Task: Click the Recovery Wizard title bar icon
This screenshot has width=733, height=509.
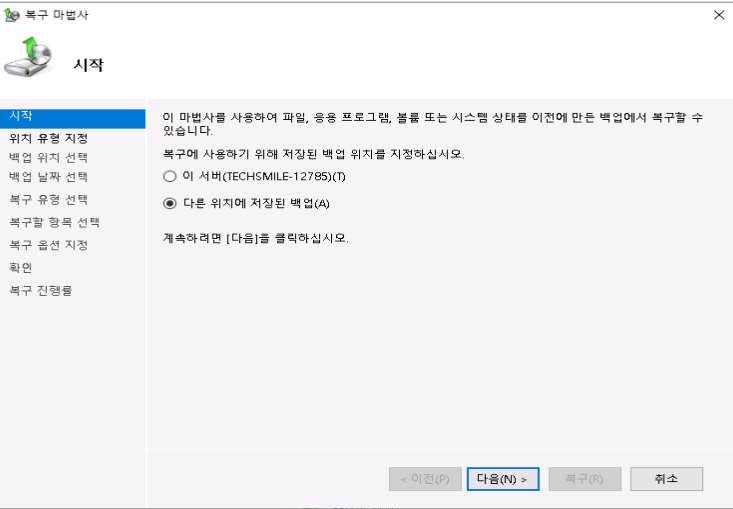Action: 12,15
